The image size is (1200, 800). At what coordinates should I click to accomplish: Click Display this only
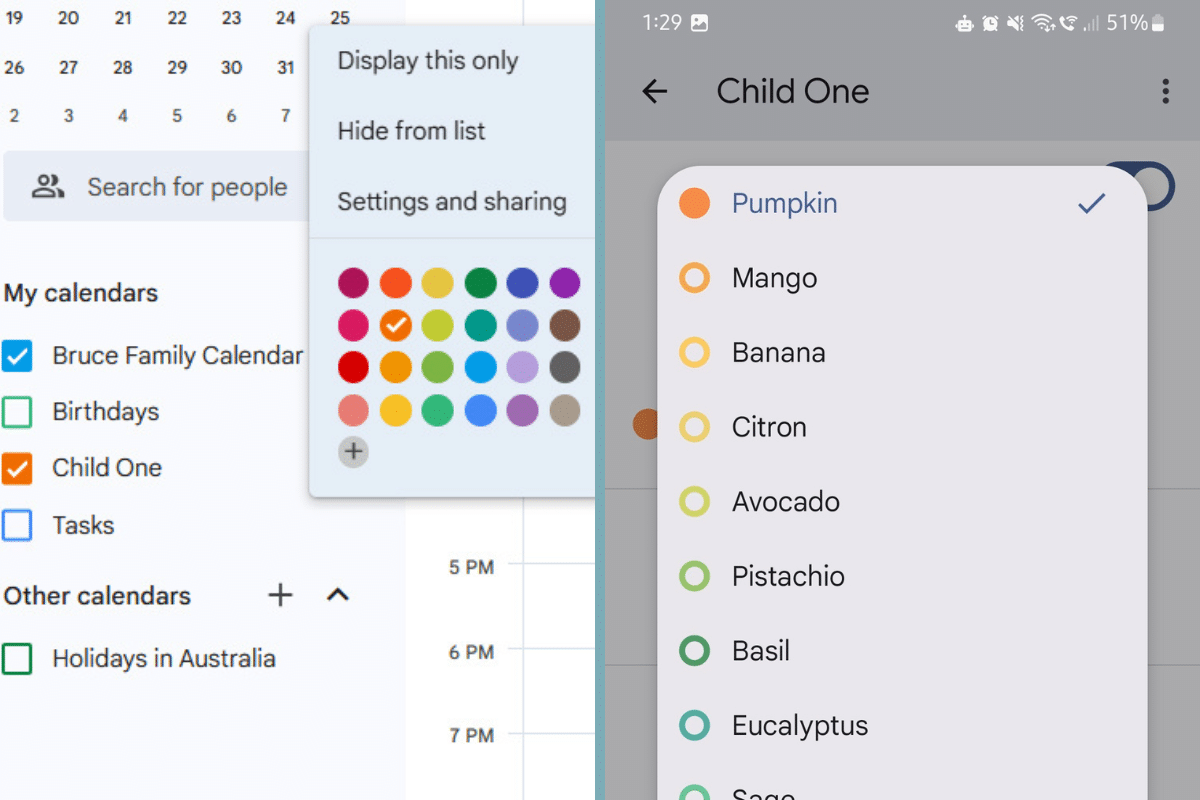coord(428,60)
